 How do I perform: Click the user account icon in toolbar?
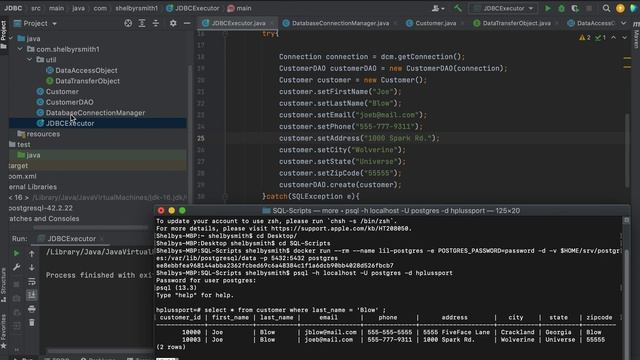pos(438,8)
